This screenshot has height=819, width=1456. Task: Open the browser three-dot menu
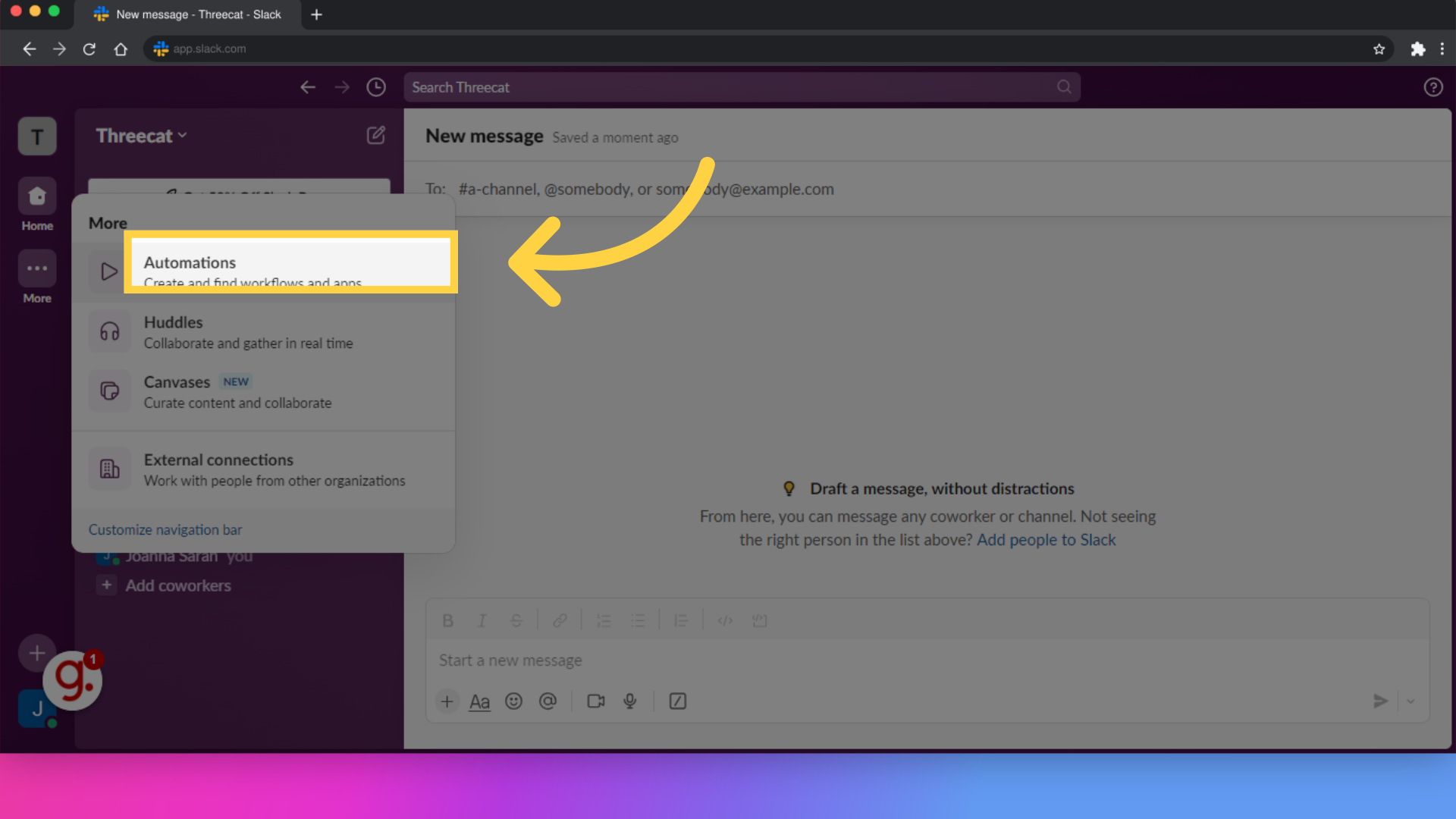(1442, 49)
